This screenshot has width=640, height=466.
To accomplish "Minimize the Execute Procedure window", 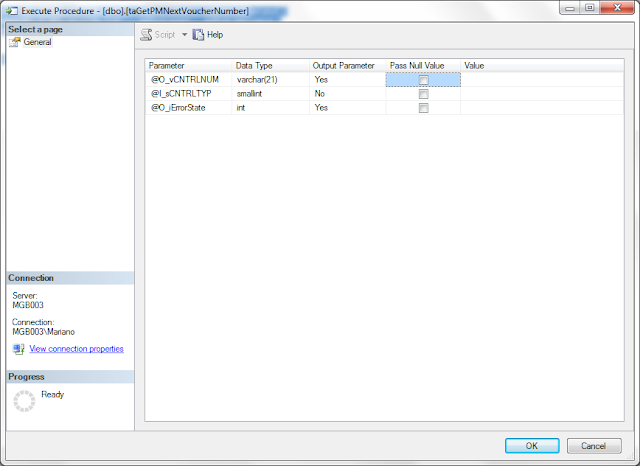I will pos(570,8).
